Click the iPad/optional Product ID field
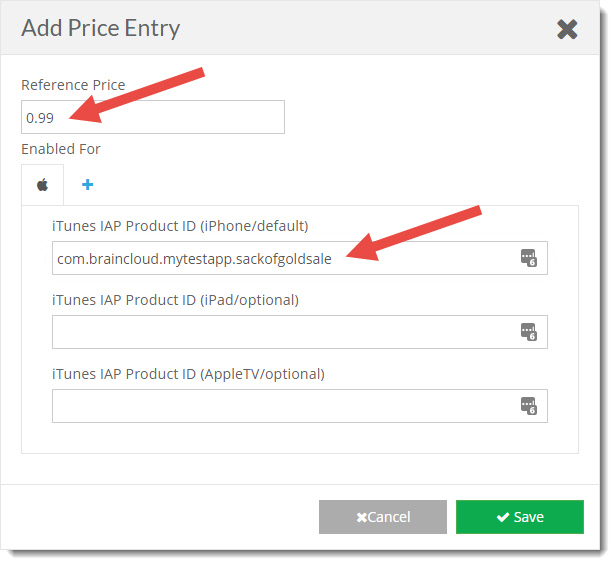 (x=280, y=332)
